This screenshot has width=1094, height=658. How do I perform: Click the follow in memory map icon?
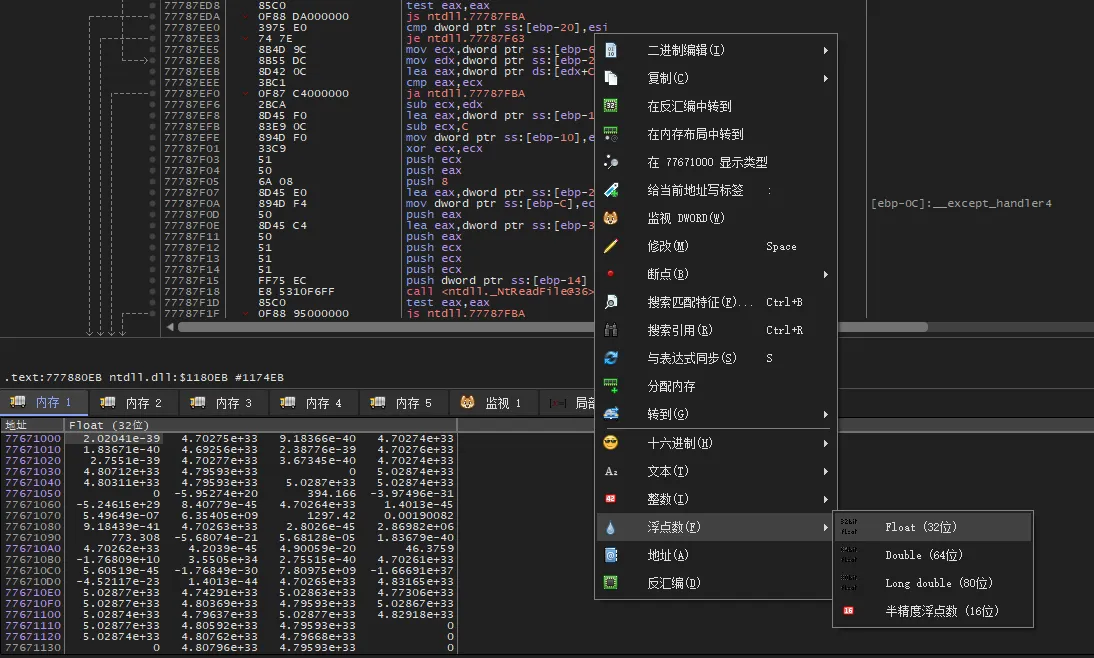[x=610, y=134]
